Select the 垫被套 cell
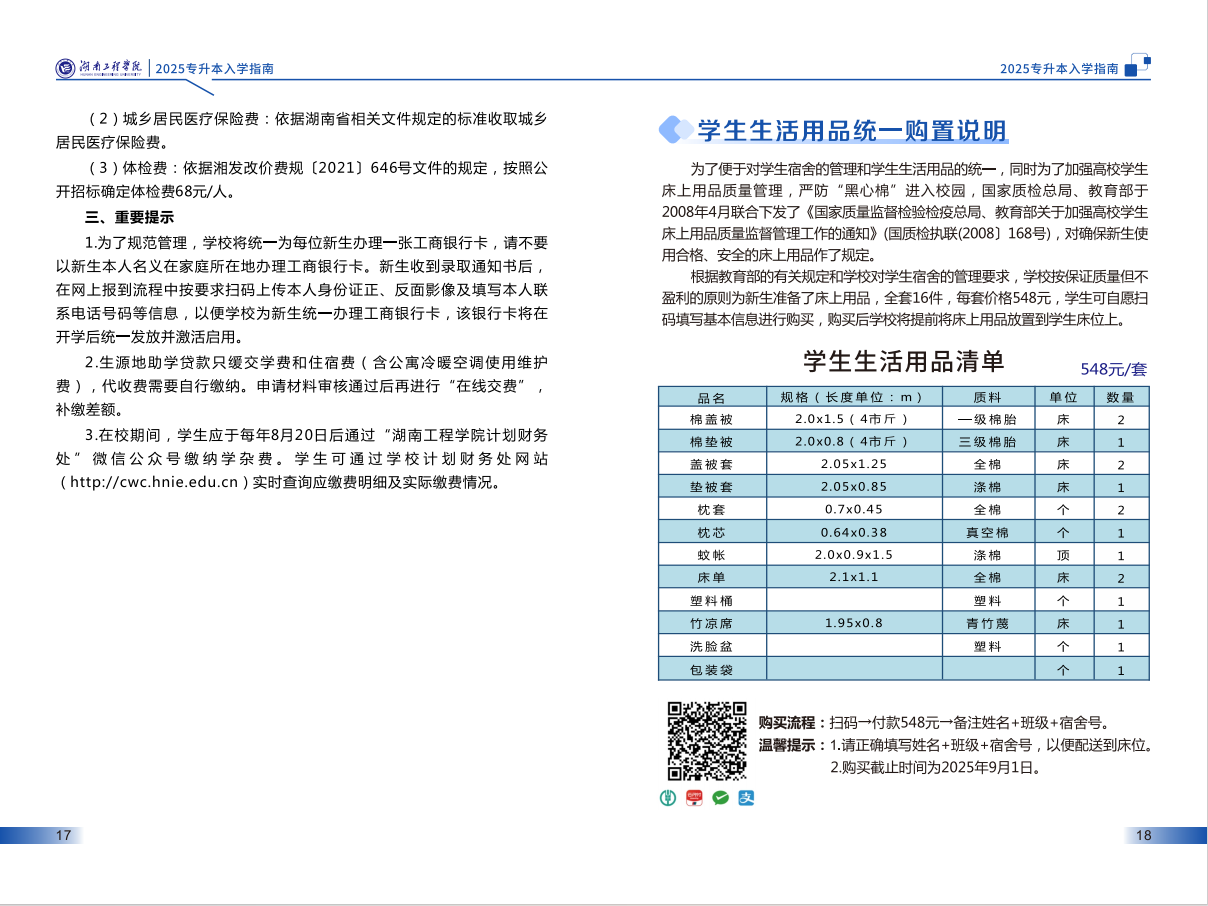The width and height of the screenshot is (1208, 906). [x=712, y=487]
